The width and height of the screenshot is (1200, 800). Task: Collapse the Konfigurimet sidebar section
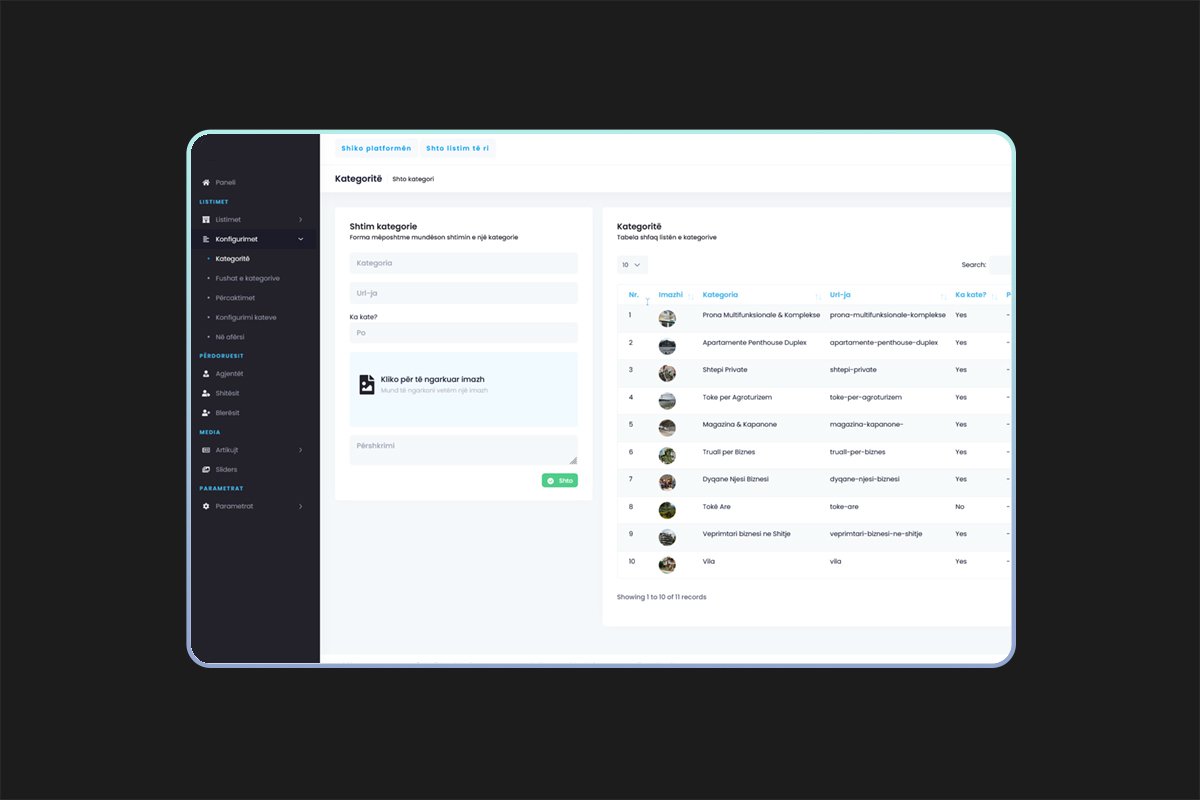[300, 239]
